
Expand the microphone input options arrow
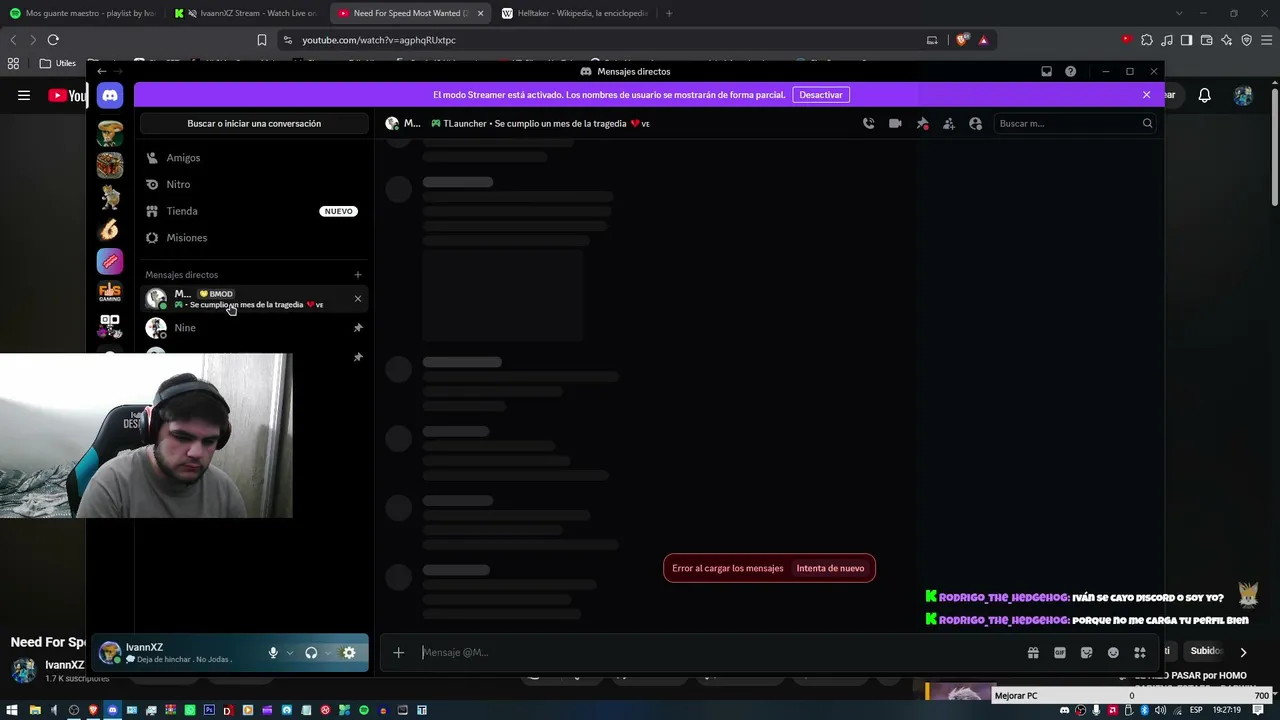coord(290,653)
